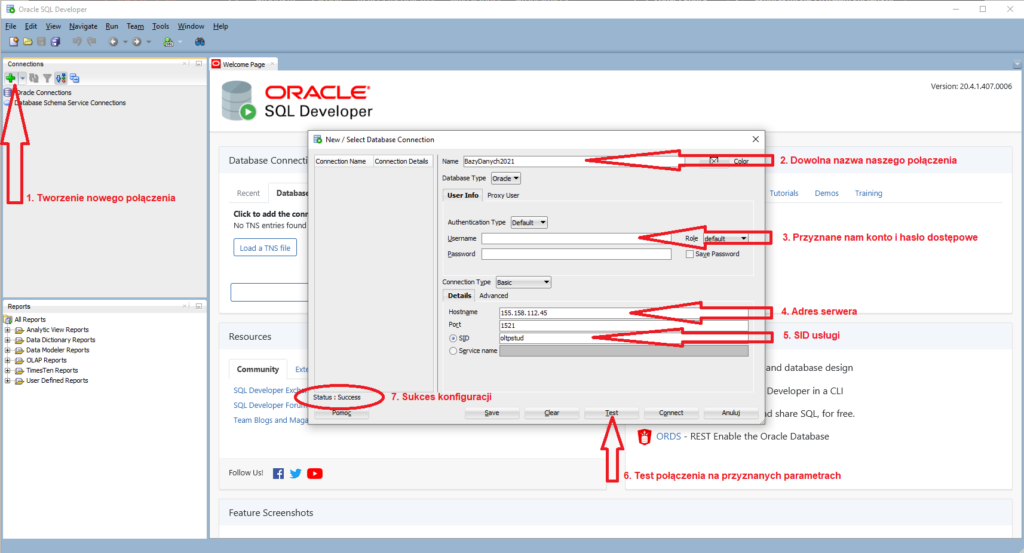Viewport: 1024px width, 553px height.
Task: Click into the Password input field
Action: tap(575, 254)
